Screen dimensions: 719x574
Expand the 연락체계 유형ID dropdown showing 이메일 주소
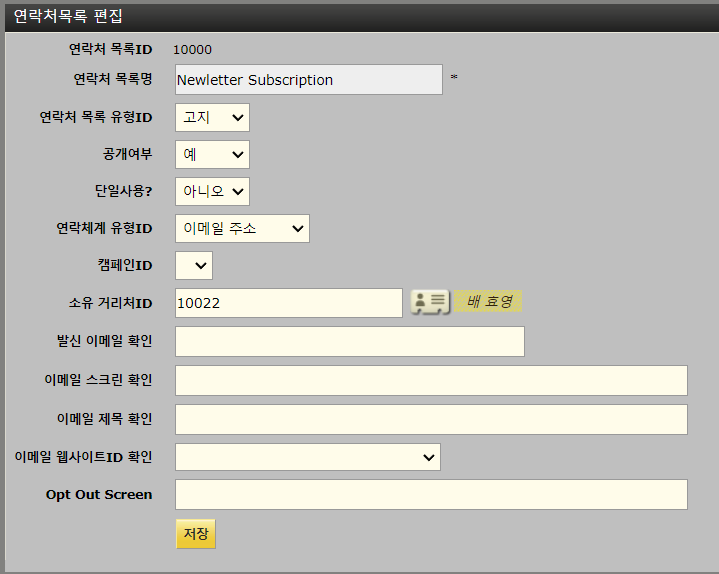coord(242,228)
